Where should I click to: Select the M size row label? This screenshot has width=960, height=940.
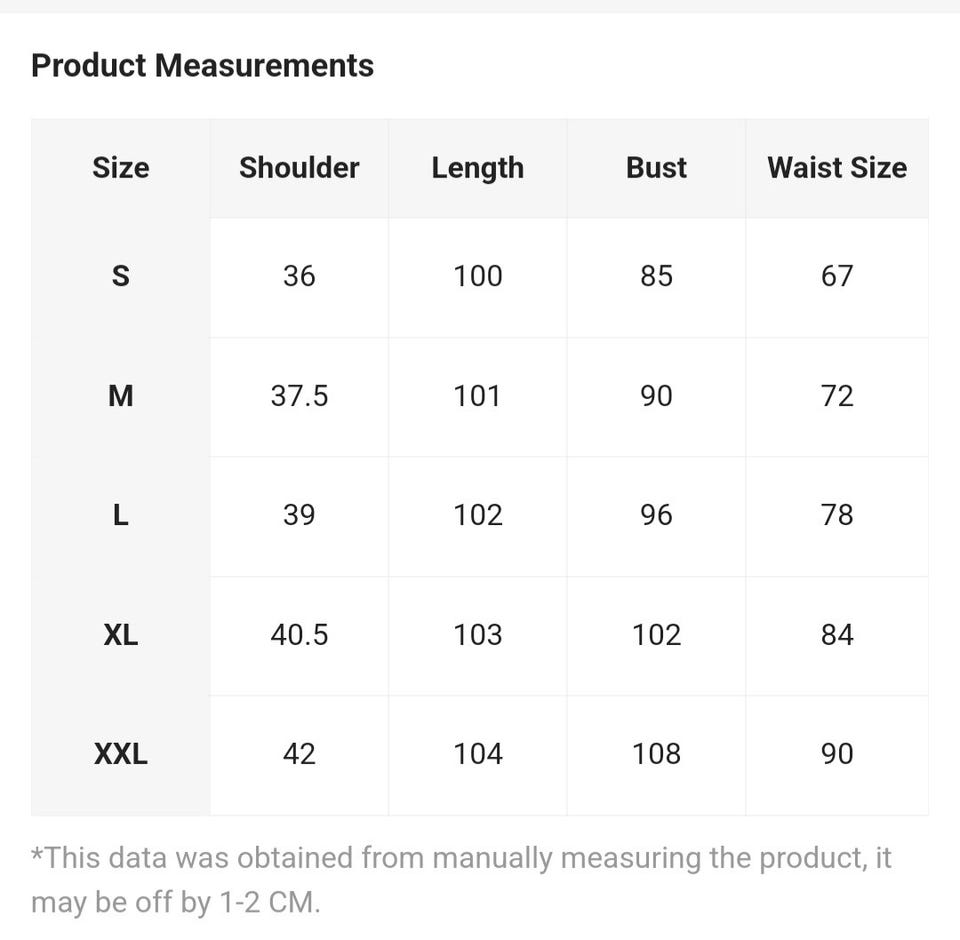click(x=120, y=396)
